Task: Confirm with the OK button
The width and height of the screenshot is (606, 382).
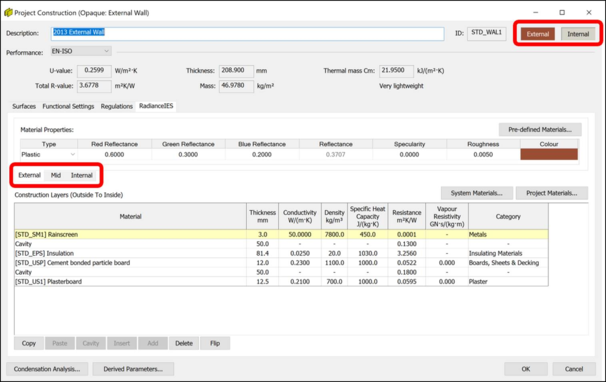Action: [x=526, y=369]
